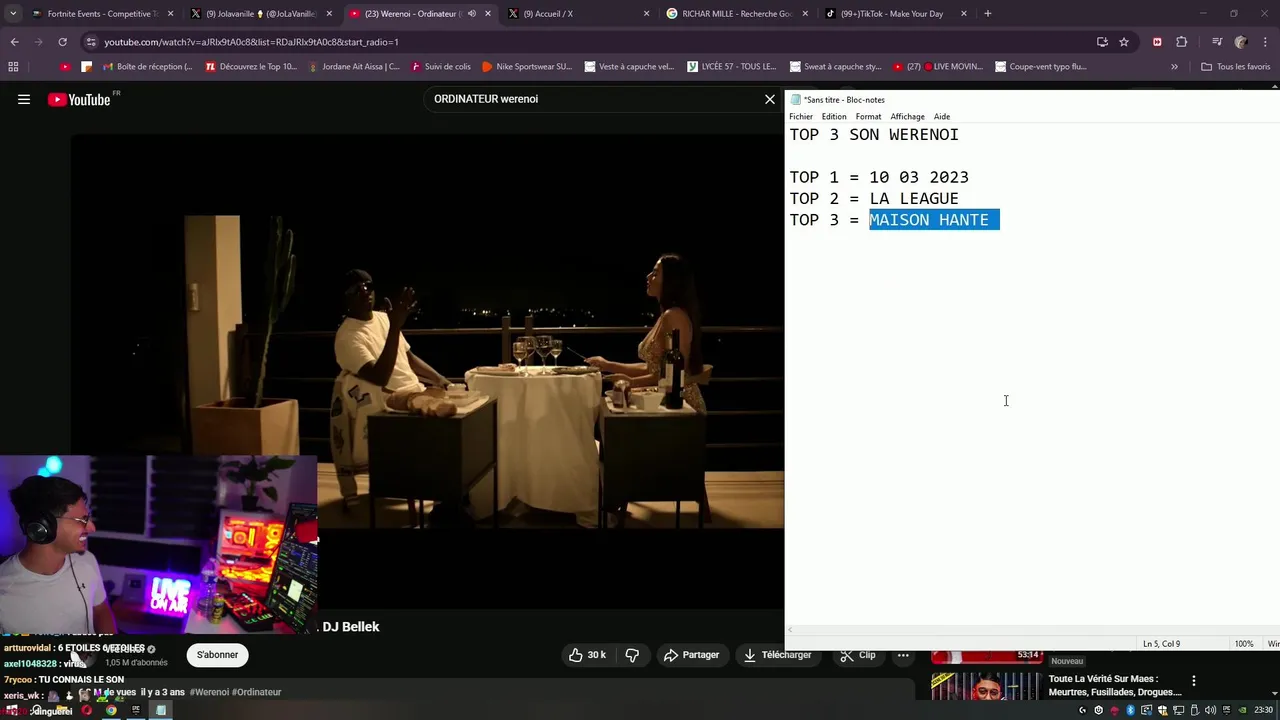
Task: Bookmark this page with star icon
Action: (x=1124, y=42)
